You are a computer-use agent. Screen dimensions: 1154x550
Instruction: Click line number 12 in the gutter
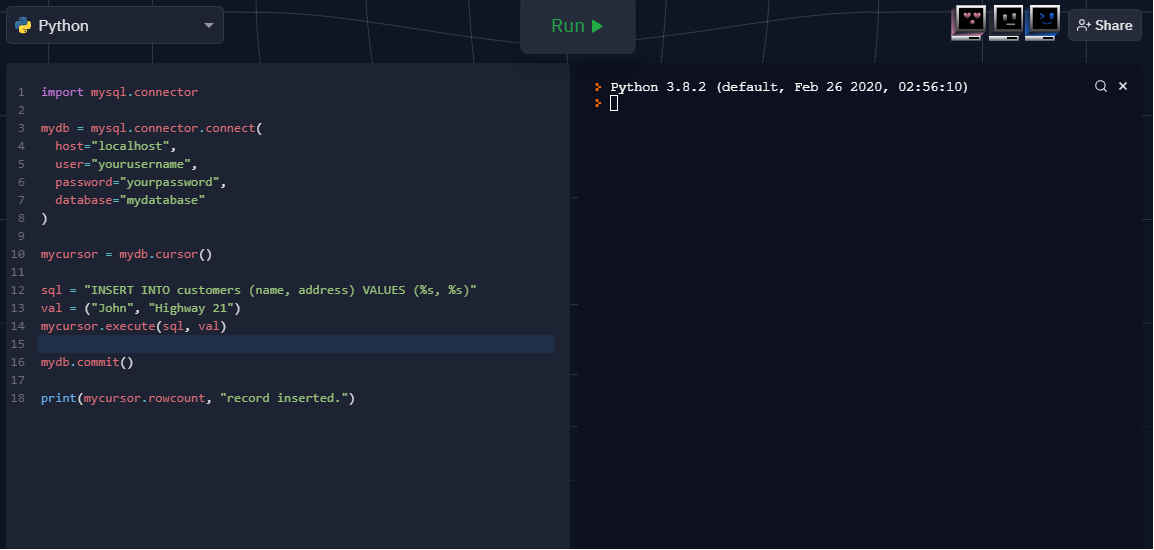20,290
